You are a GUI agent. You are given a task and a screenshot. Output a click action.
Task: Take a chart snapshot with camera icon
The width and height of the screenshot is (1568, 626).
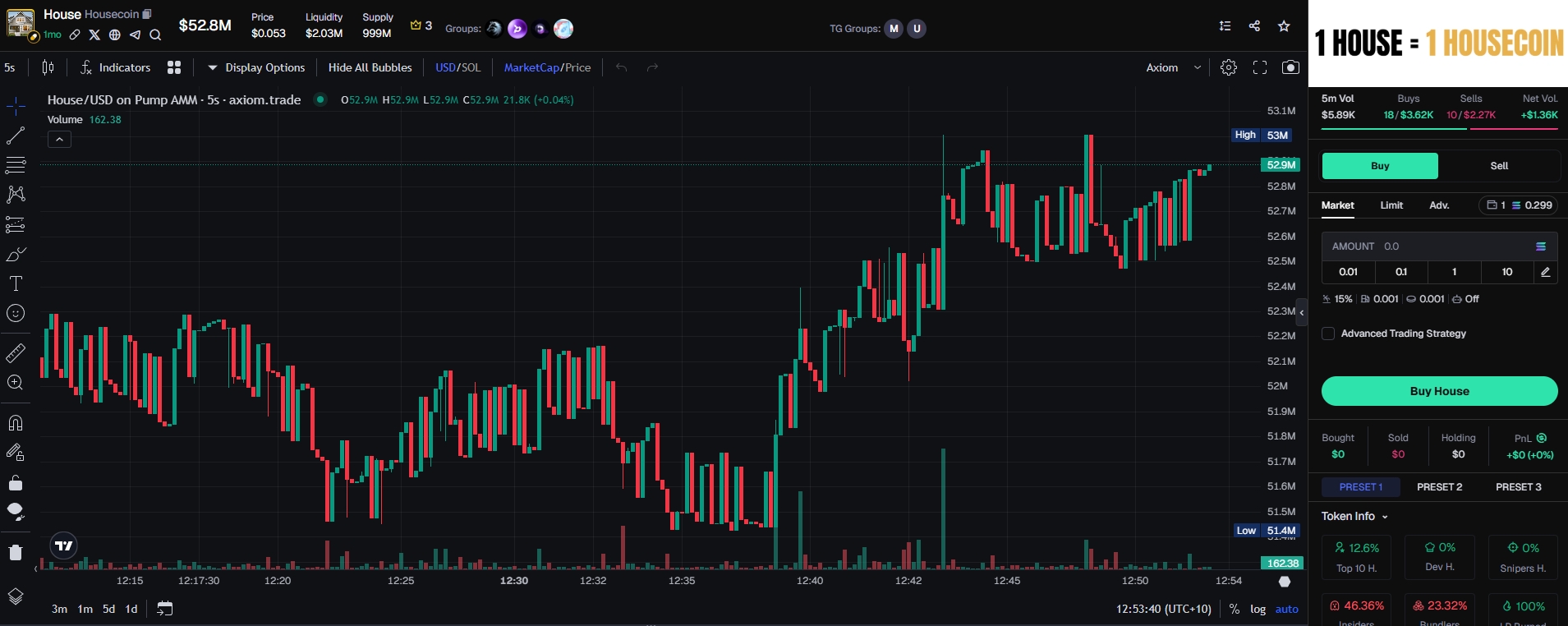pos(1290,67)
